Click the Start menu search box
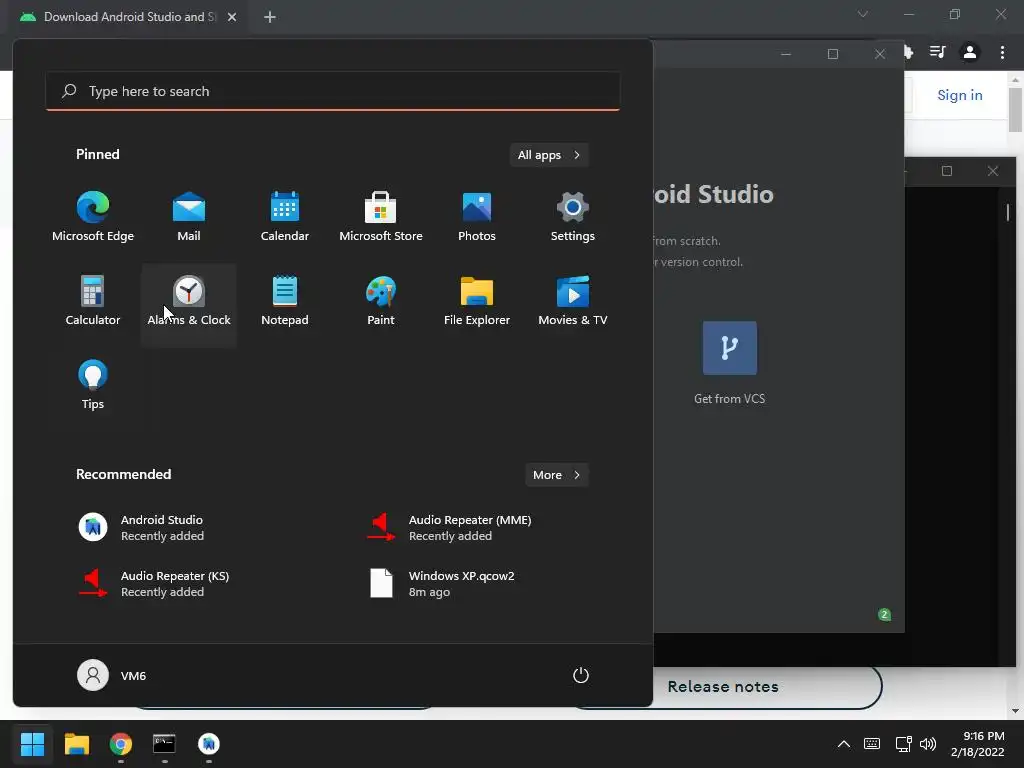 [333, 91]
